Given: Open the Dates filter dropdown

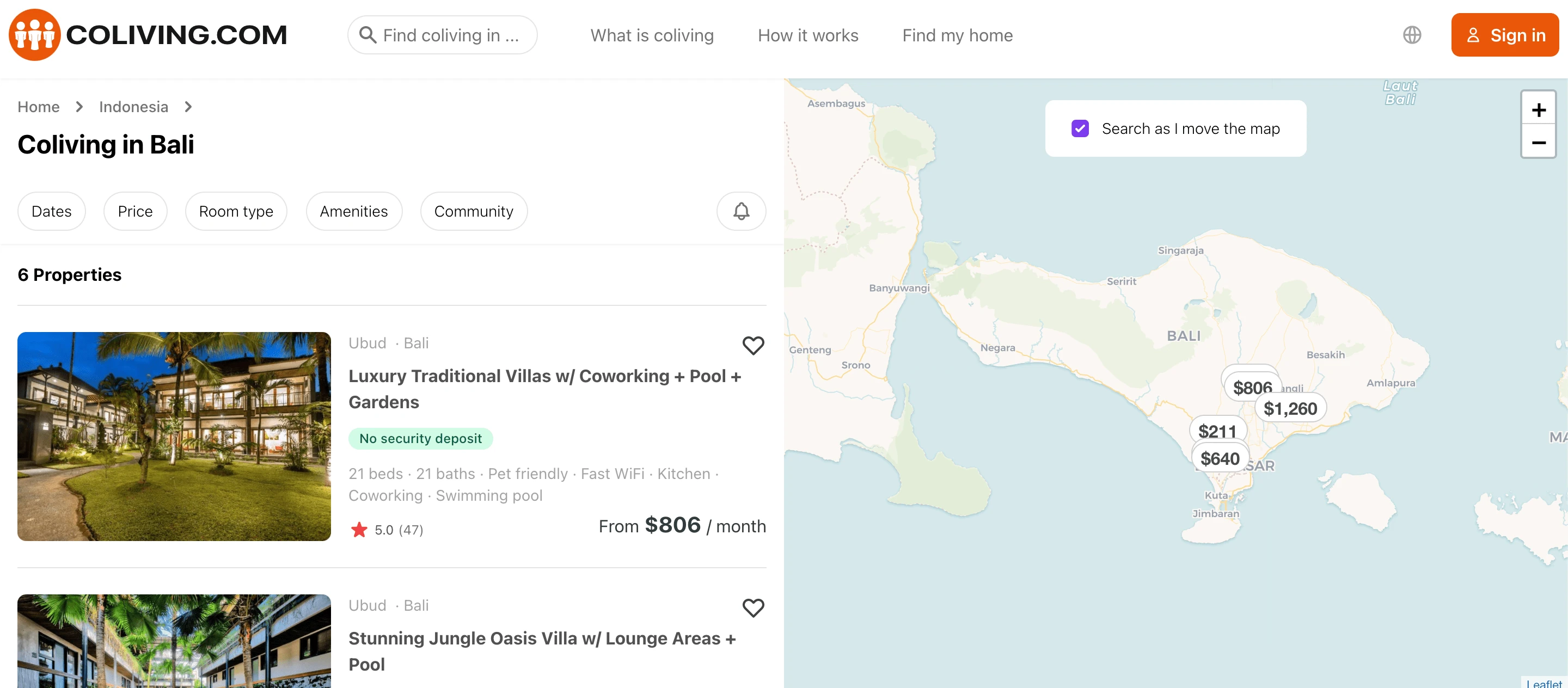Looking at the screenshot, I should click(x=52, y=211).
